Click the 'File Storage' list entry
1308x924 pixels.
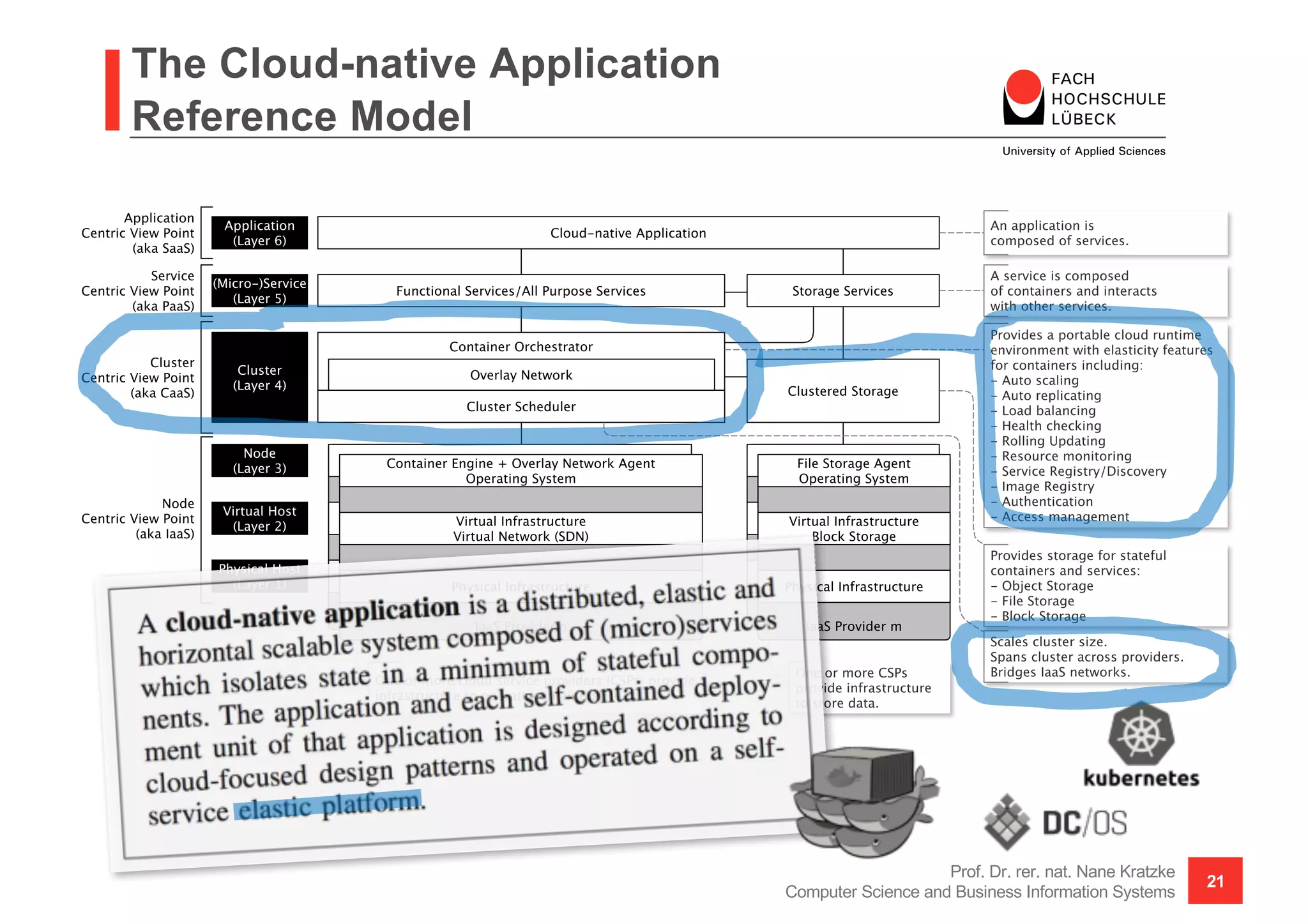click(1033, 601)
